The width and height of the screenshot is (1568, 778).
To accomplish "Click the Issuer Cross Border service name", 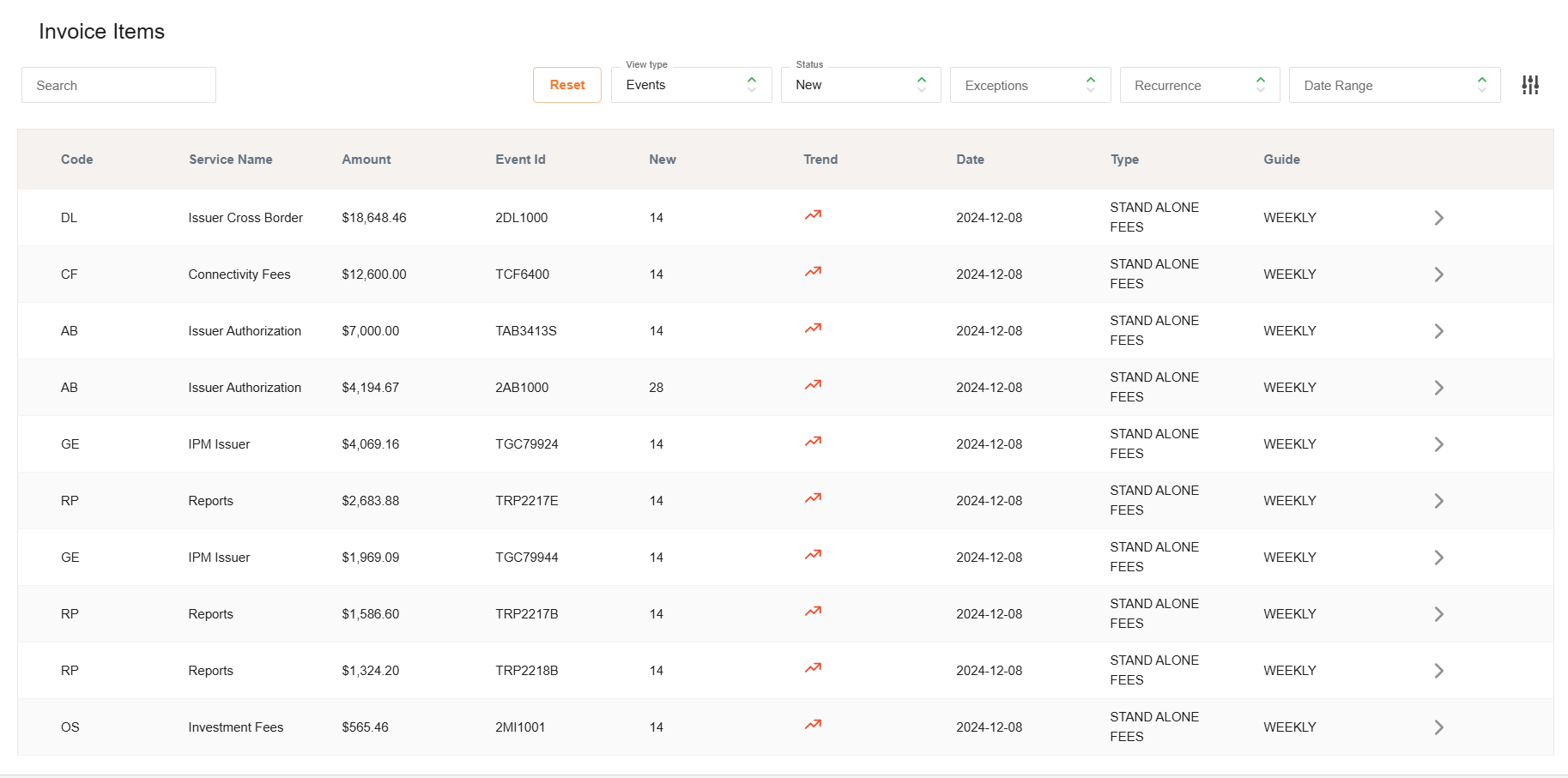I will (245, 218).
